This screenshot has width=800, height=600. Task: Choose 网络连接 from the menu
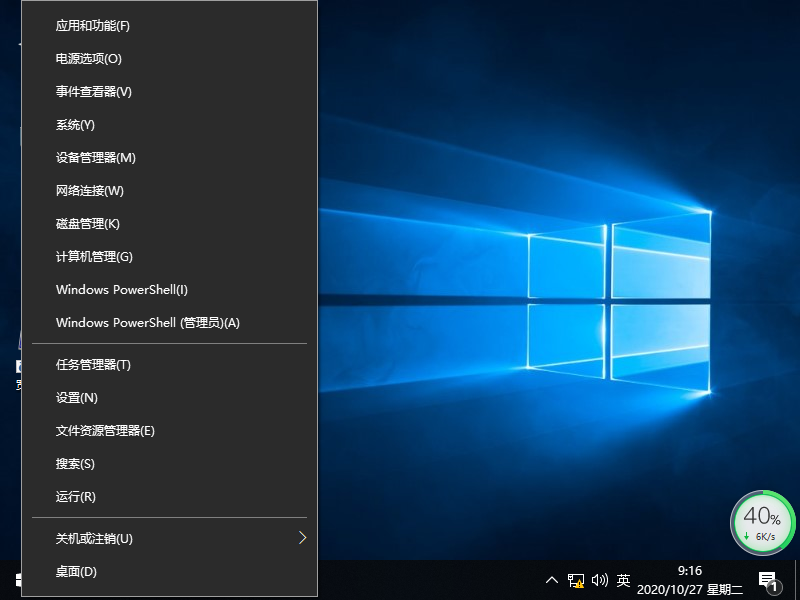click(90, 191)
